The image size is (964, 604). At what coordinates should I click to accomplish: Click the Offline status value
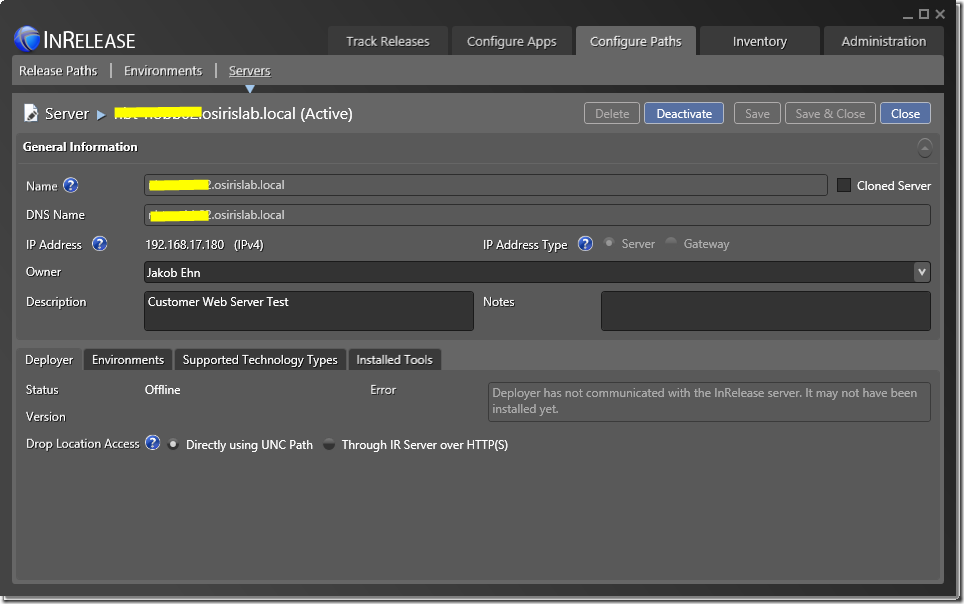(x=162, y=390)
